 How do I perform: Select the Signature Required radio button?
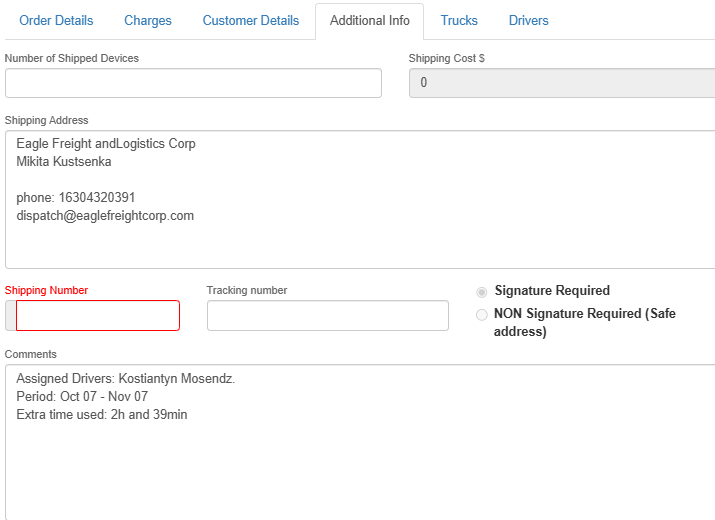click(482, 292)
